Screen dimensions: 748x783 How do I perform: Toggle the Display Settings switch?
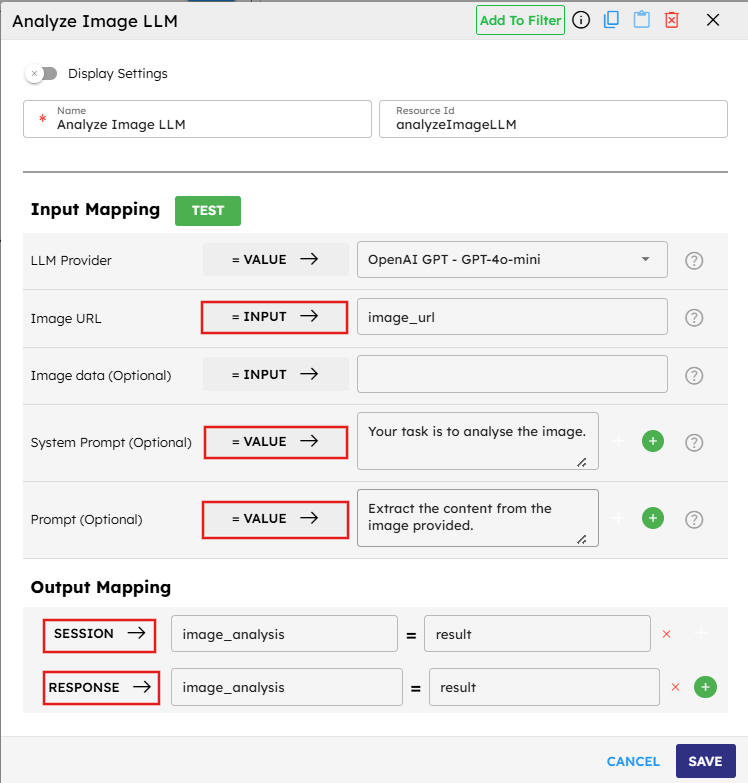tap(42, 73)
